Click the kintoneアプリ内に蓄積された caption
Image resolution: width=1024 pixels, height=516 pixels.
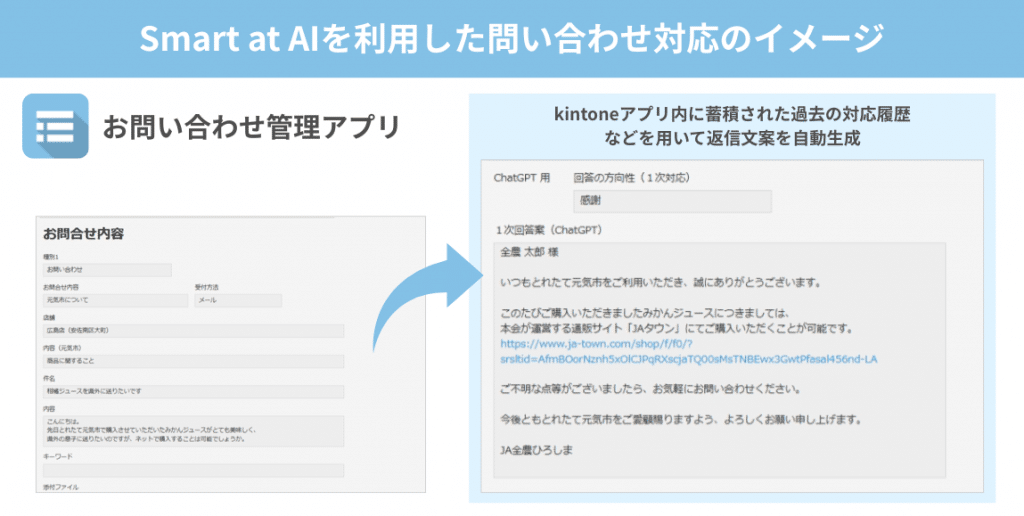tap(732, 126)
